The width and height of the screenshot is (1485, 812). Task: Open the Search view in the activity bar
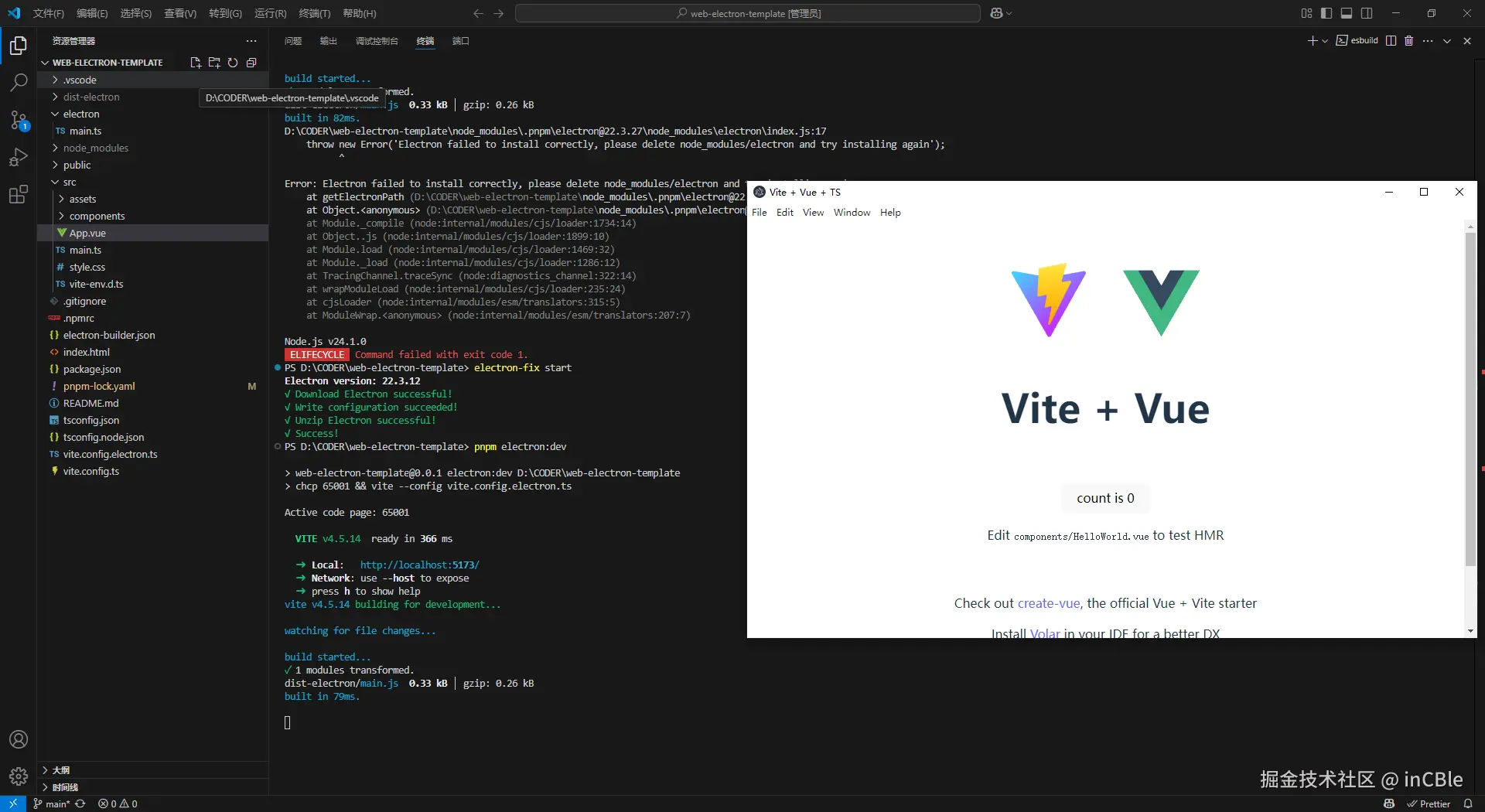coord(19,82)
